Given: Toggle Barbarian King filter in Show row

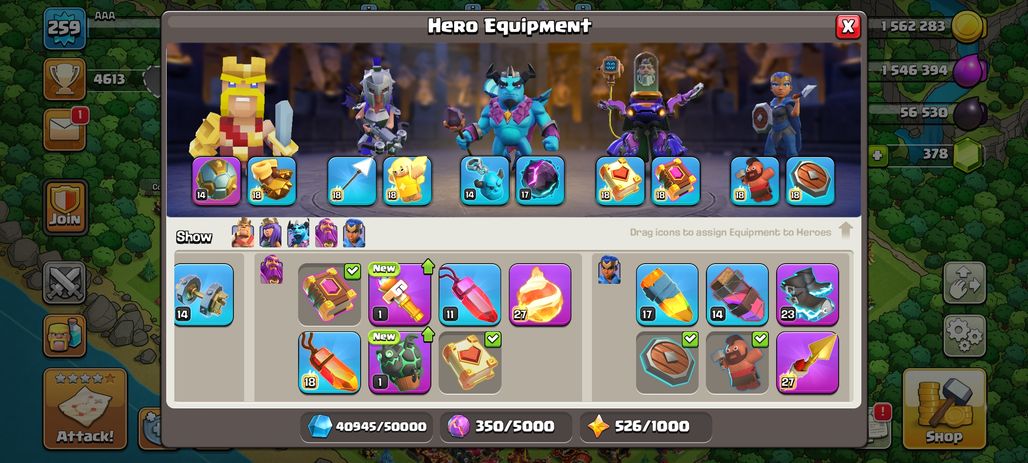Looking at the screenshot, I should (x=243, y=233).
